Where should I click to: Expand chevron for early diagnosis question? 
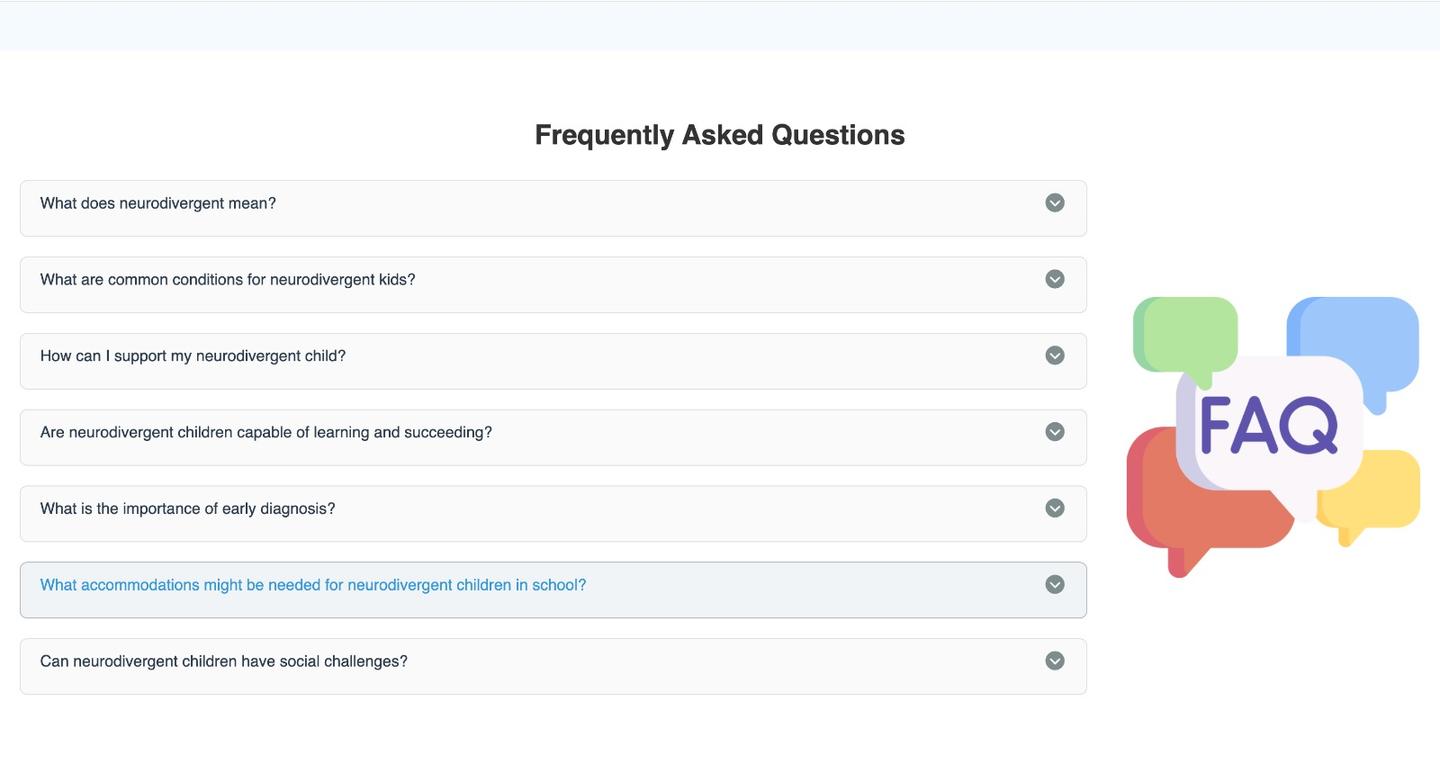coord(1055,508)
